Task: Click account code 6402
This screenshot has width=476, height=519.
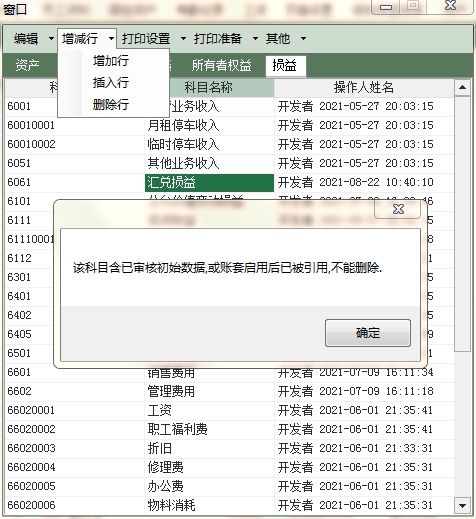Action: tap(19, 315)
